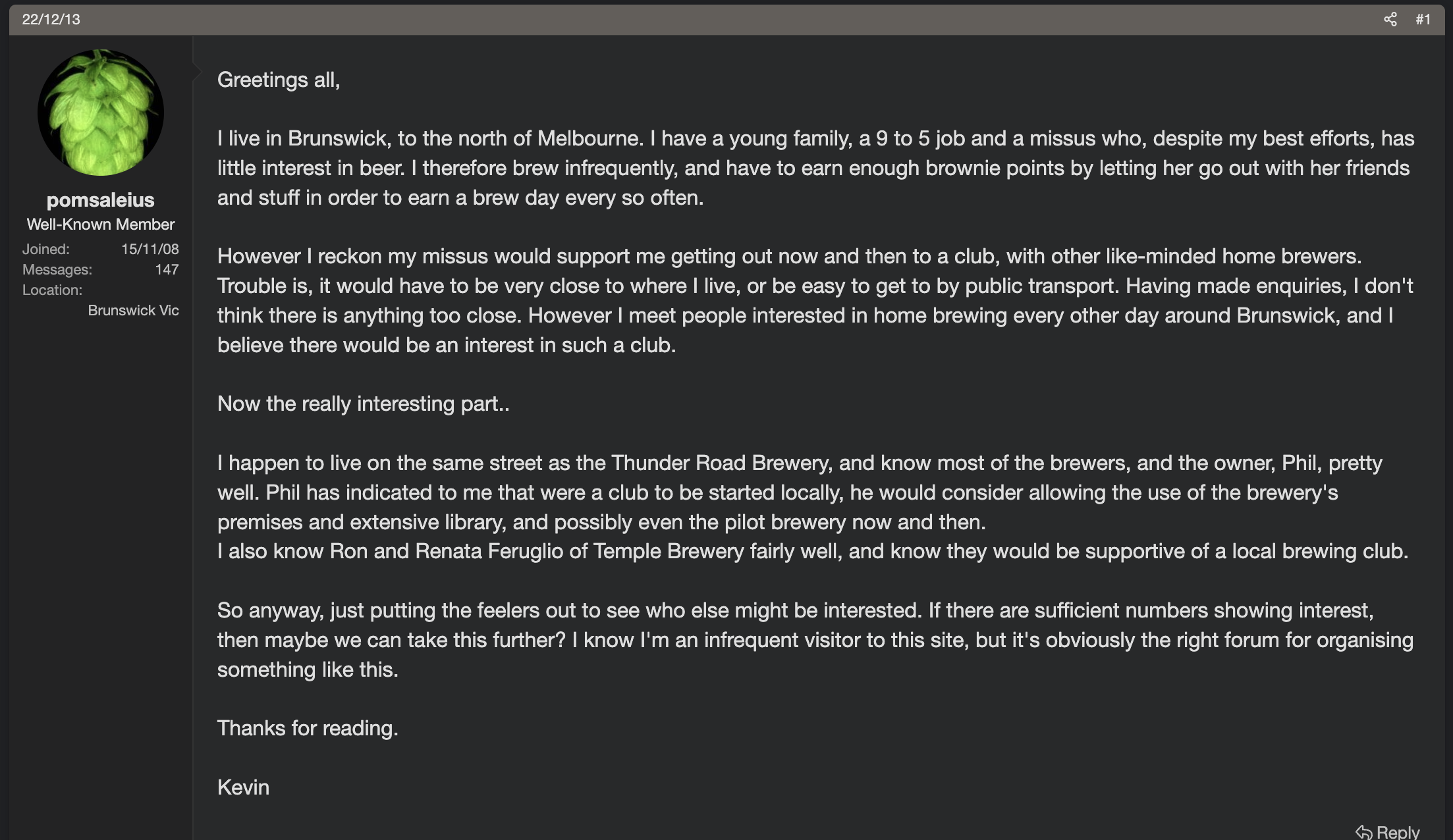
Task: Click the green hop avatar of pomsaleius
Action: (x=101, y=112)
